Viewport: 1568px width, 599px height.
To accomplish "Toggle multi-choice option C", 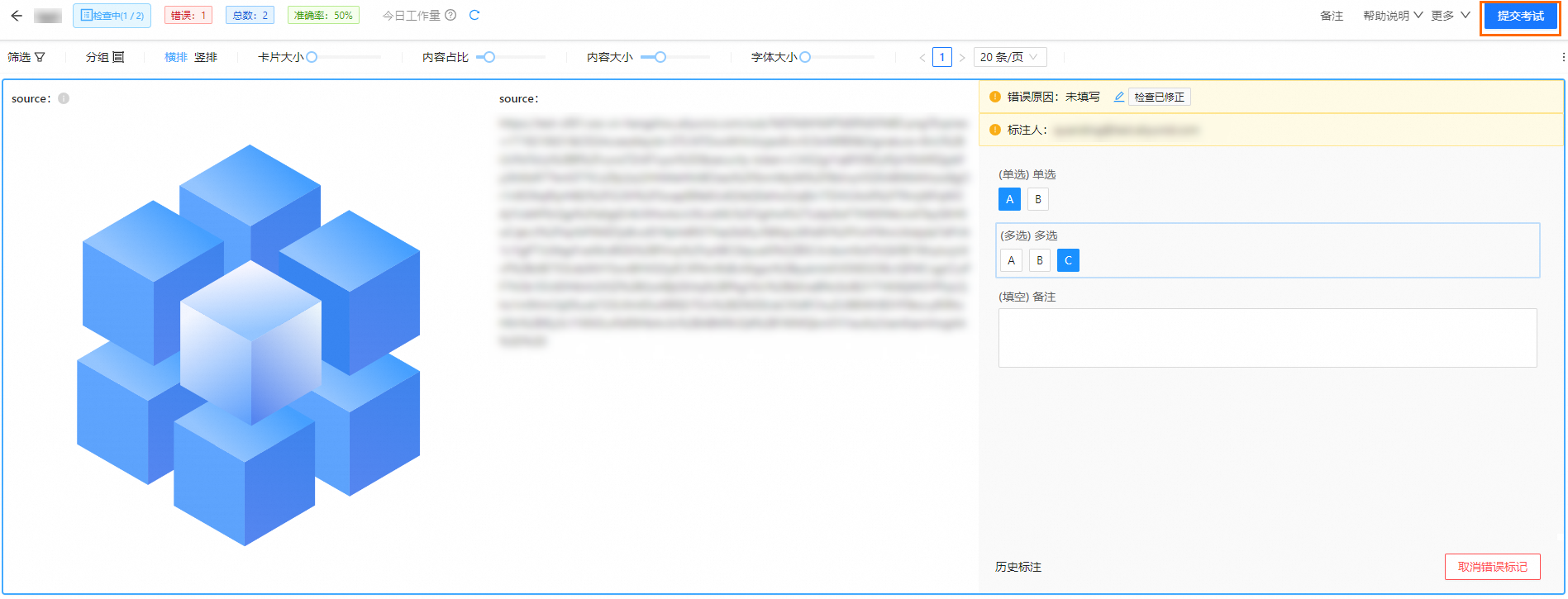I will pos(1068,260).
